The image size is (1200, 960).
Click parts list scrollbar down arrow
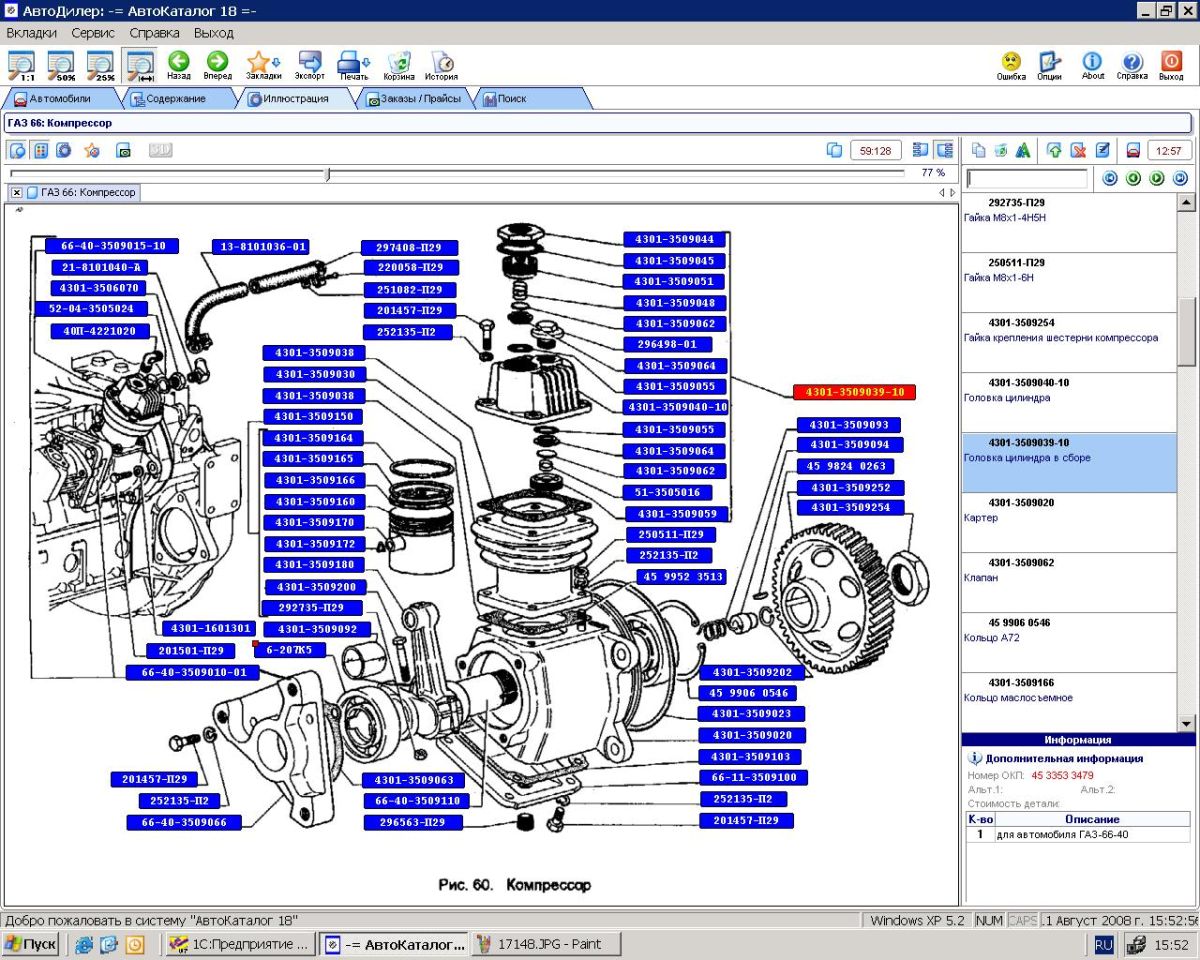point(1187,723)
